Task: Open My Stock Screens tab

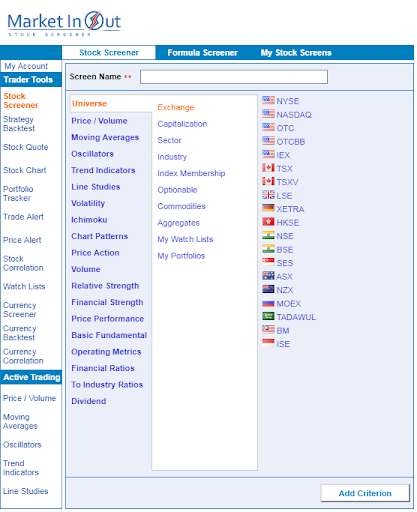Action: pos(296,53)
